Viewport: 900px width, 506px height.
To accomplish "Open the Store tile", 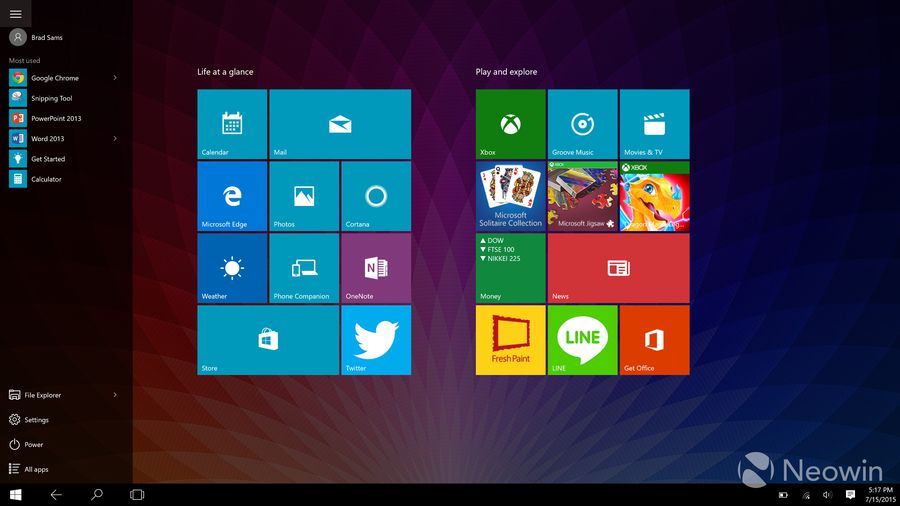I will click(x=268, y=340).
